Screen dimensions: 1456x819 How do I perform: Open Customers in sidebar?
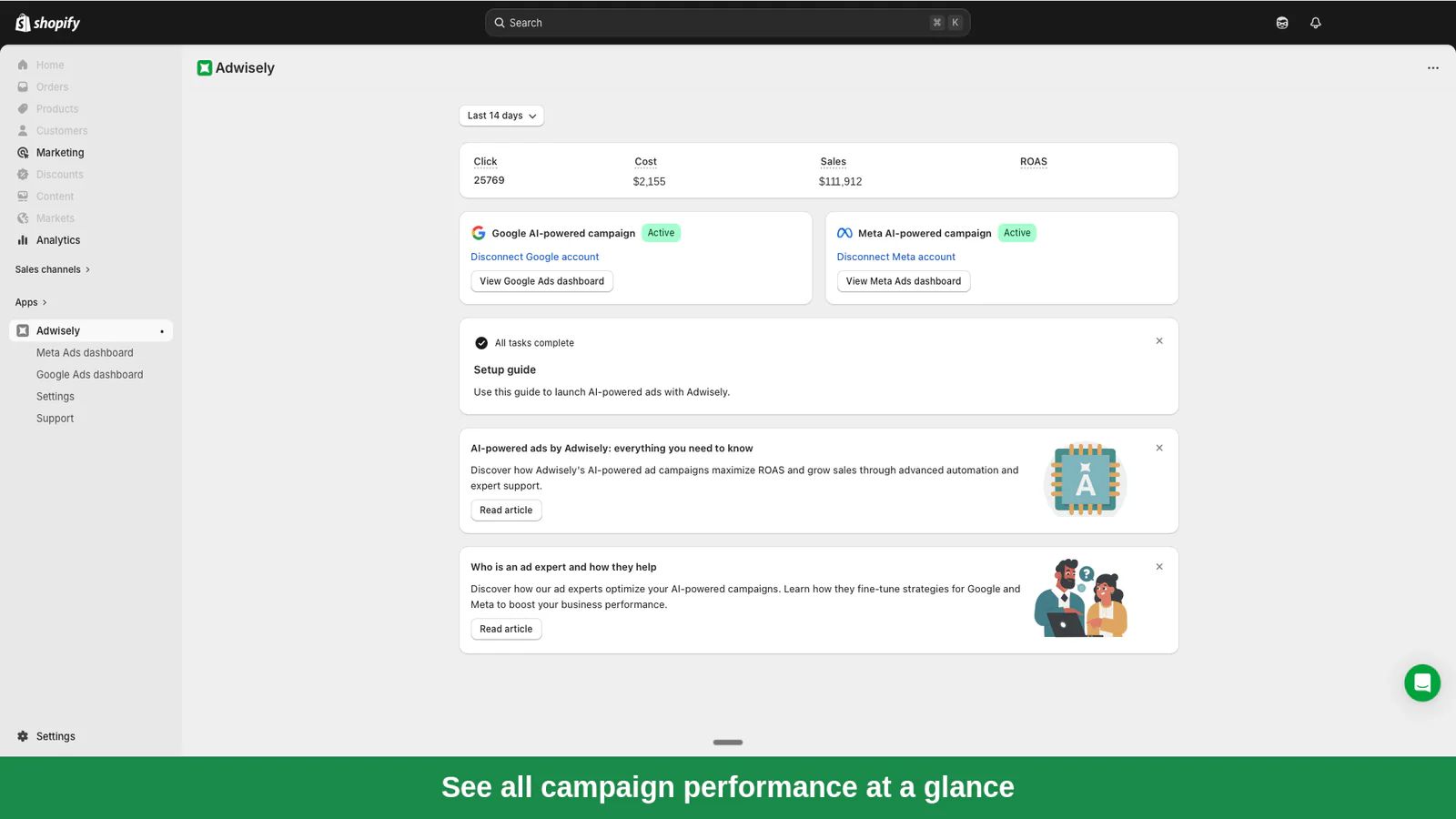(62, 130)
